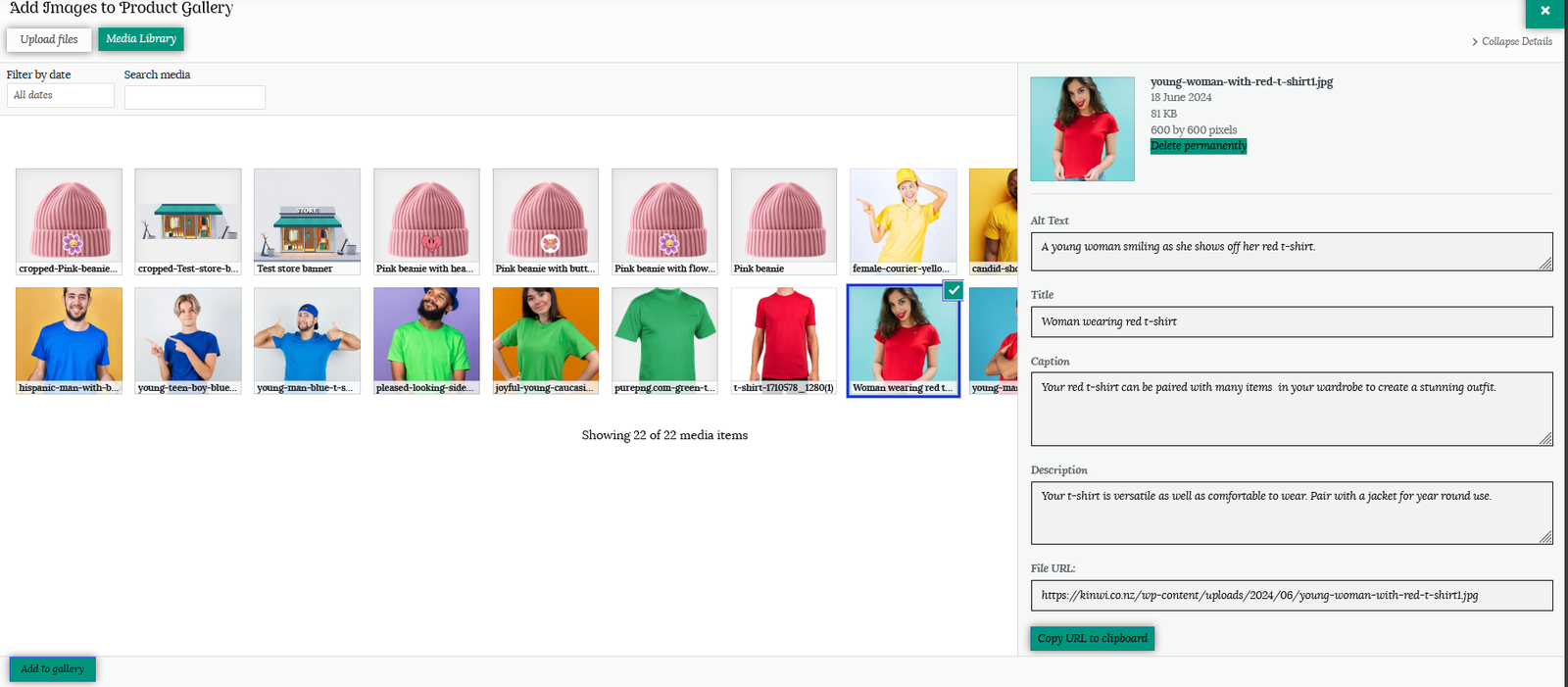
Task: Select the joyful-young-caucasian thumbnail
Action: (x=546, y=341)
